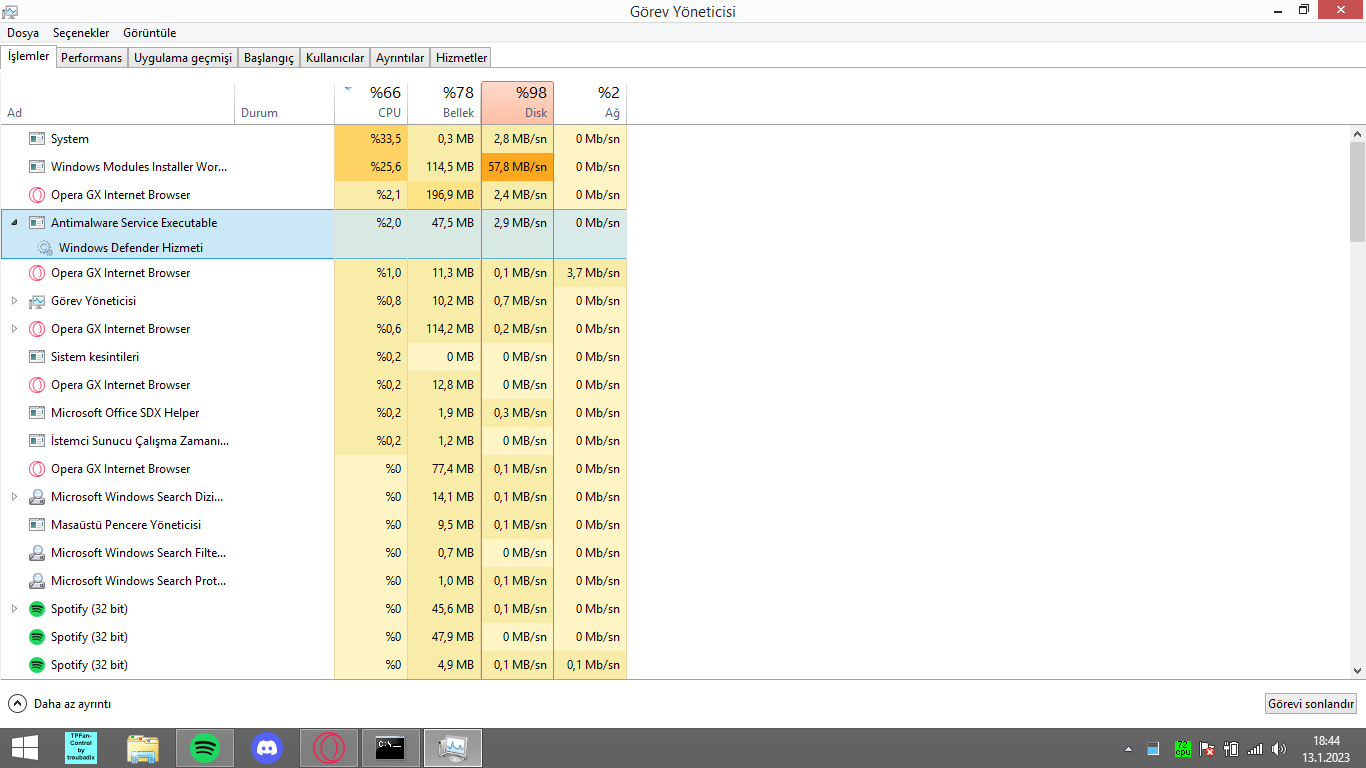Viewport: 1366px width, 768px height.
Task: Open the Windows Start button
Action: coord(25,748)
